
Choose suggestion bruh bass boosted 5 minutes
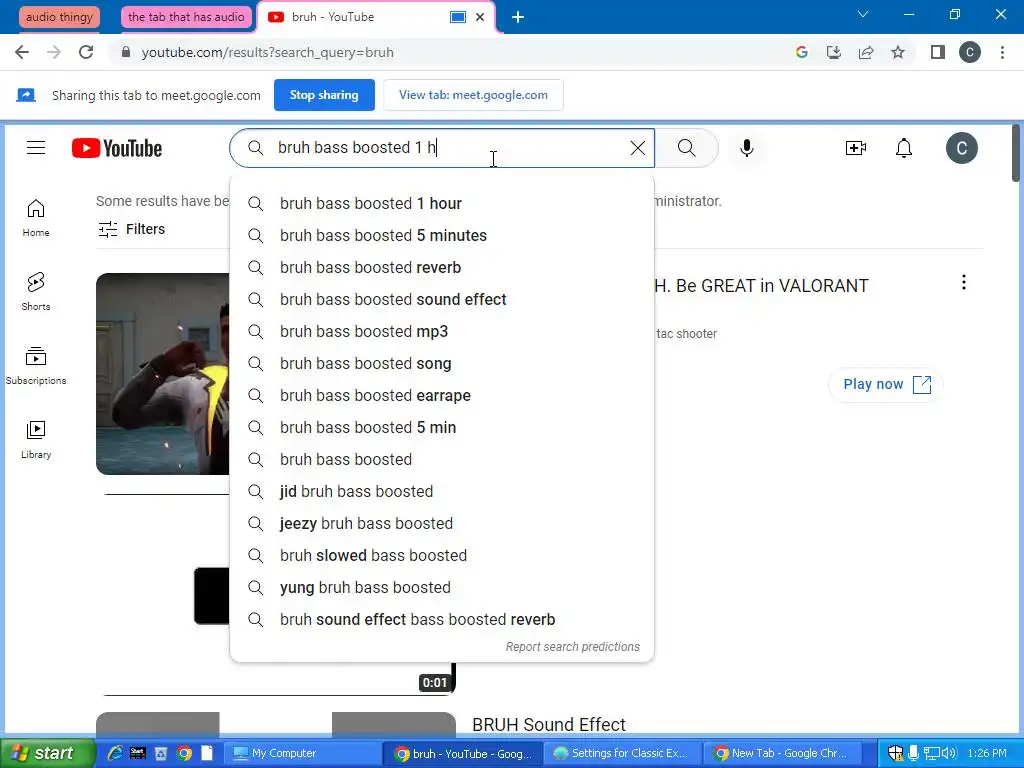[x=442, y=236]
